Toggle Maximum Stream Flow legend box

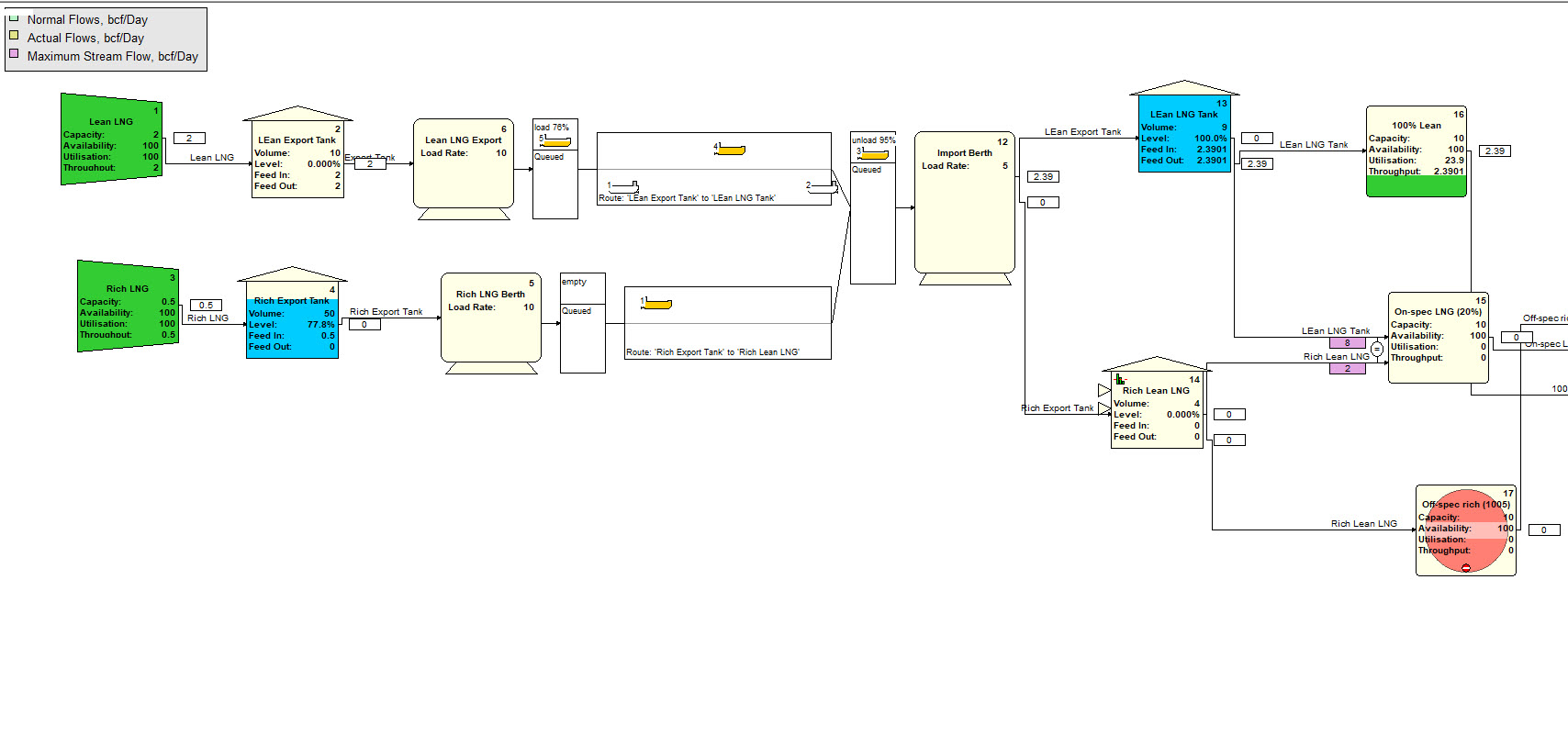tap(14, 54)
